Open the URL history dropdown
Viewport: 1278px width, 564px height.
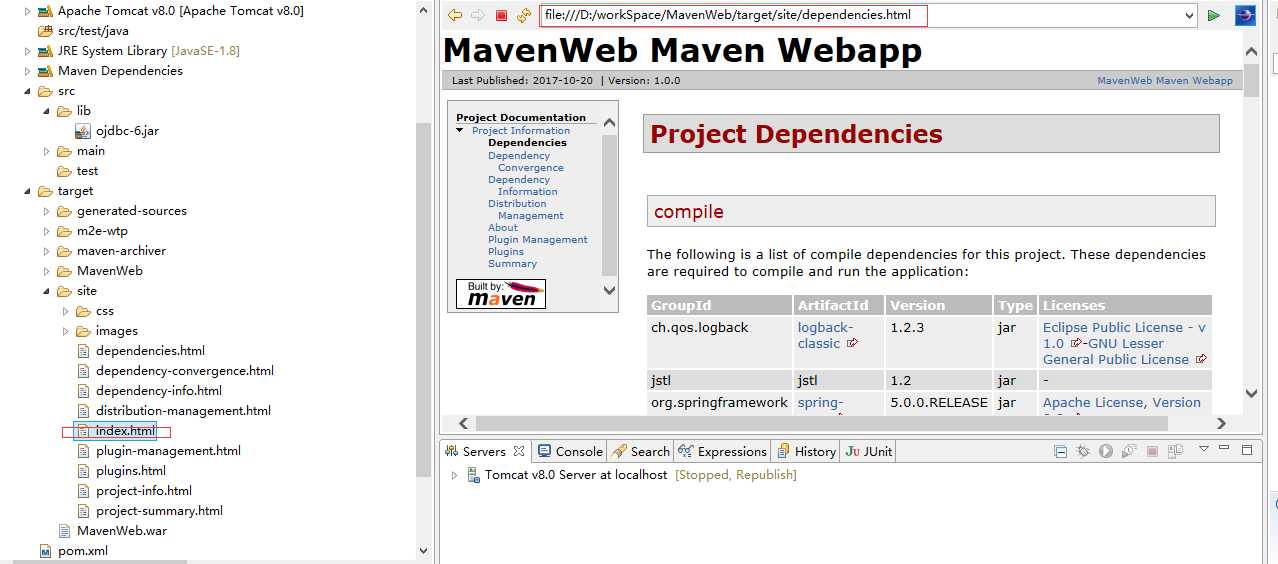click(1189, 16)
